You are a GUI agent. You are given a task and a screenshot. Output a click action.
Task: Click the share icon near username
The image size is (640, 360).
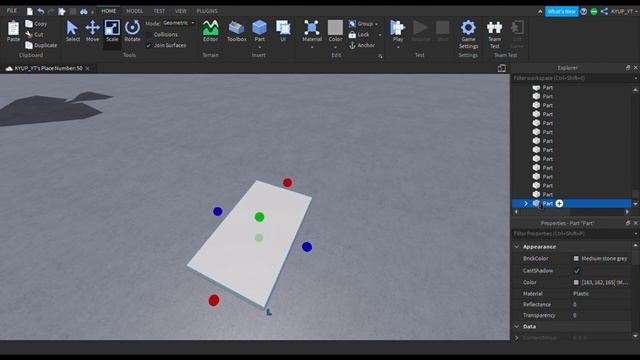(604, 11)
